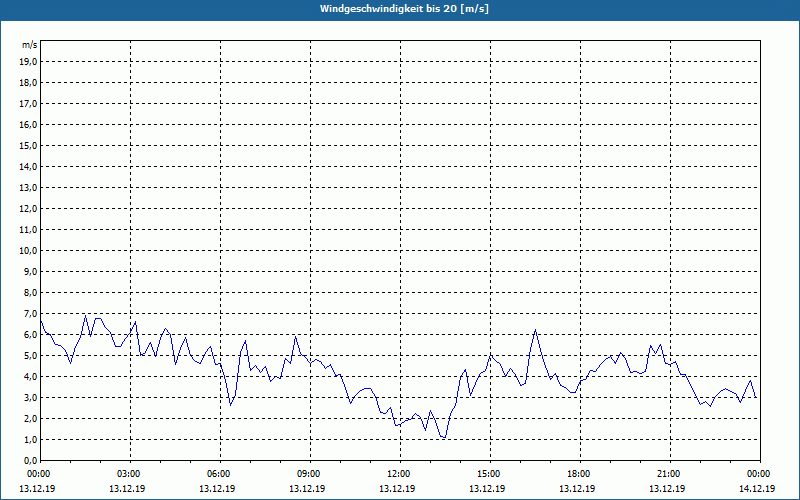Screen dimensions: 800x500
Task: Select the '13.12.19' date under 03:00
Action: pyautogui.click(x=127, y=489)
